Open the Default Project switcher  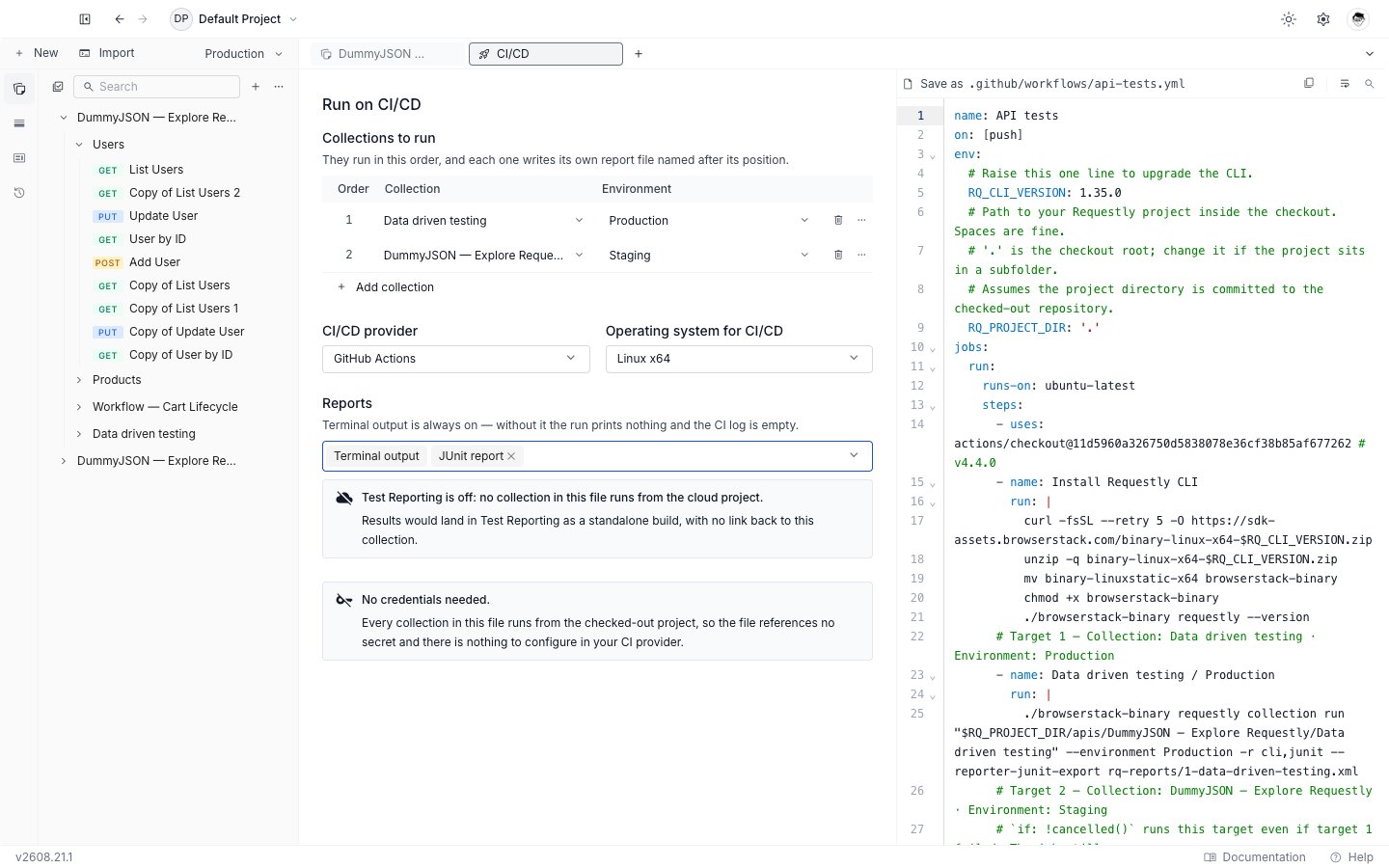[x=234, y=19]
